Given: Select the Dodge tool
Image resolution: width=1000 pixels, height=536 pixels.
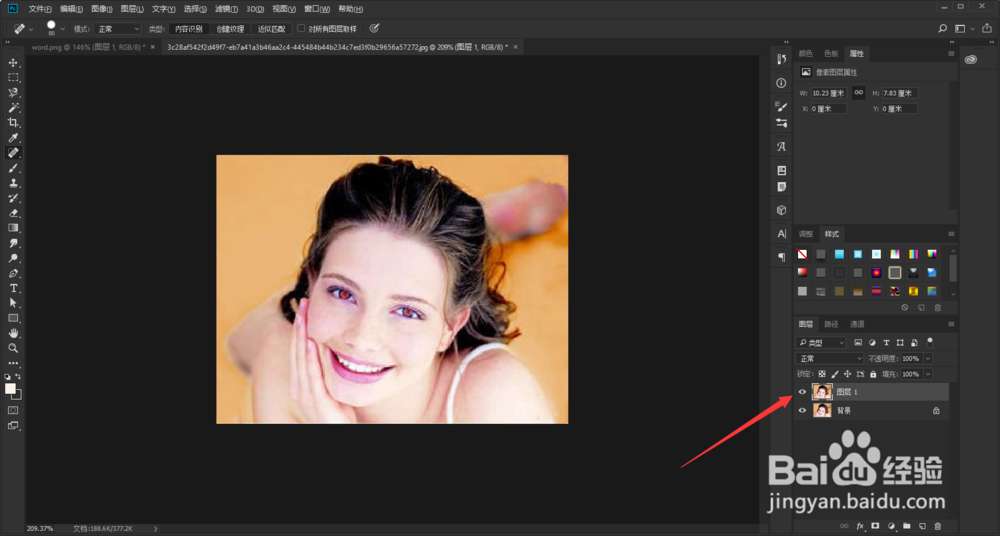Looking at the screenshot, I should tap(13, 258).
